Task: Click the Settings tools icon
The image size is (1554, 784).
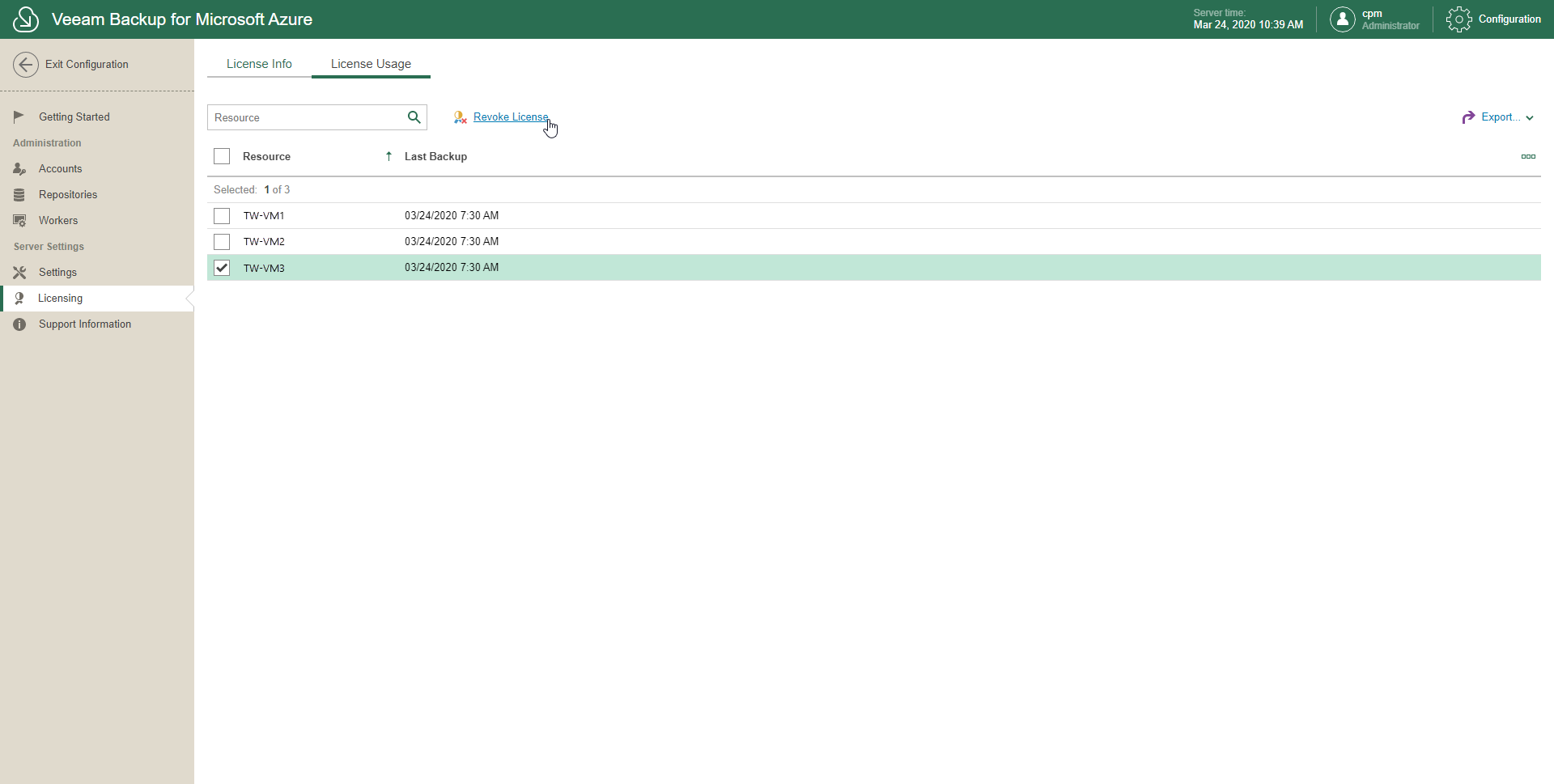Action: (19, 272)
